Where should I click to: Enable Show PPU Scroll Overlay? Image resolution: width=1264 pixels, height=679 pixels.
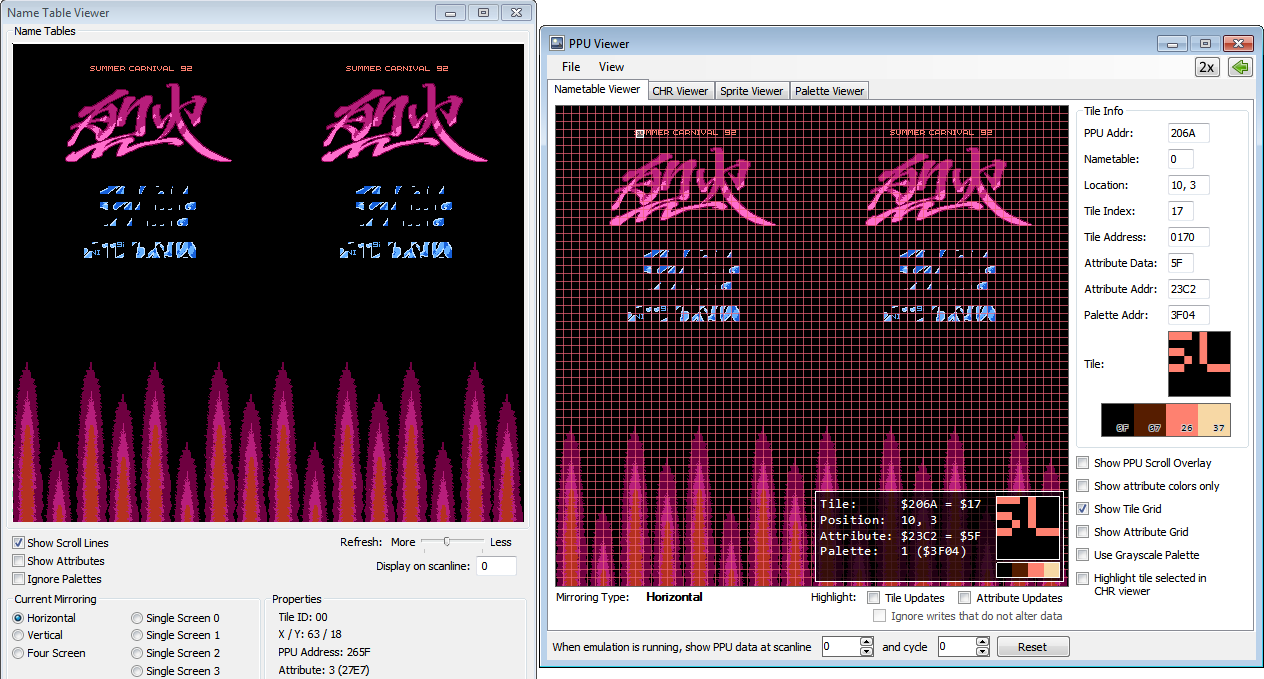coord(1082,462)
